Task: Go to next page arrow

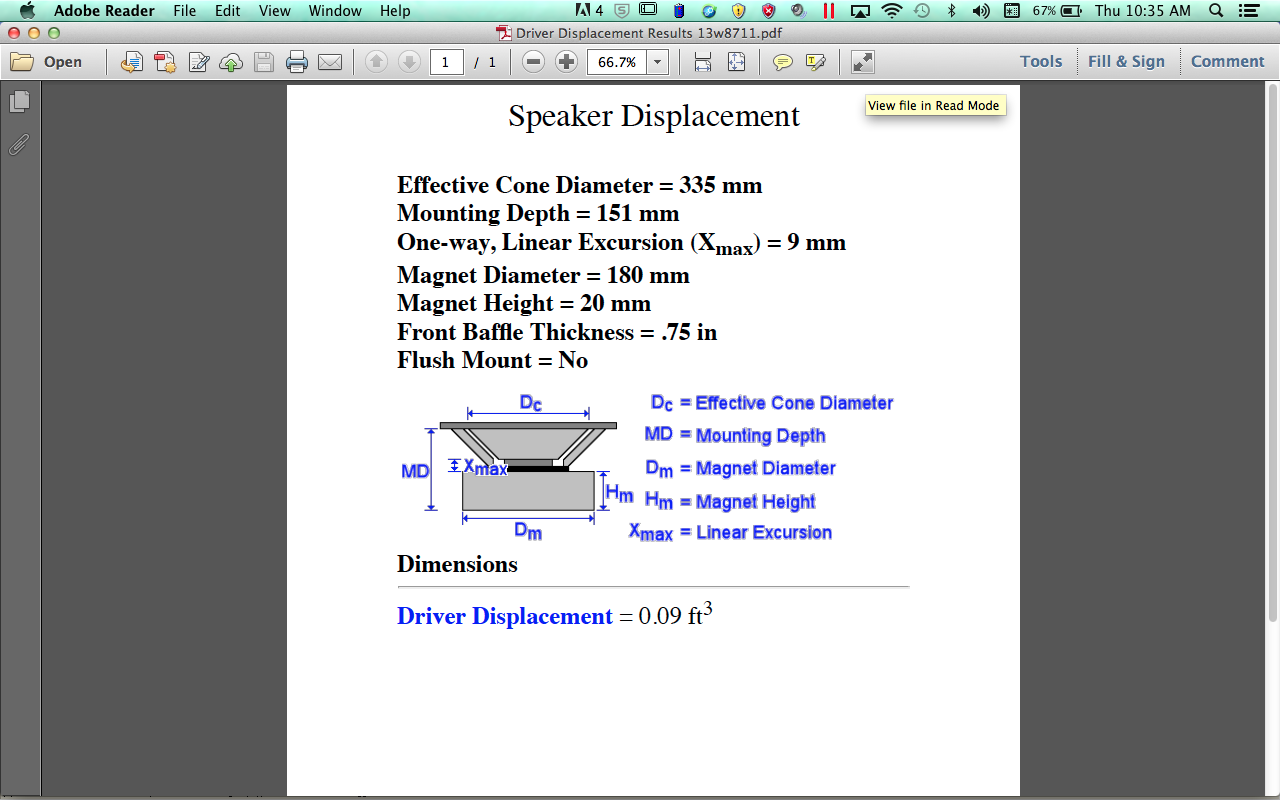Action: click(x=409, y=62)
